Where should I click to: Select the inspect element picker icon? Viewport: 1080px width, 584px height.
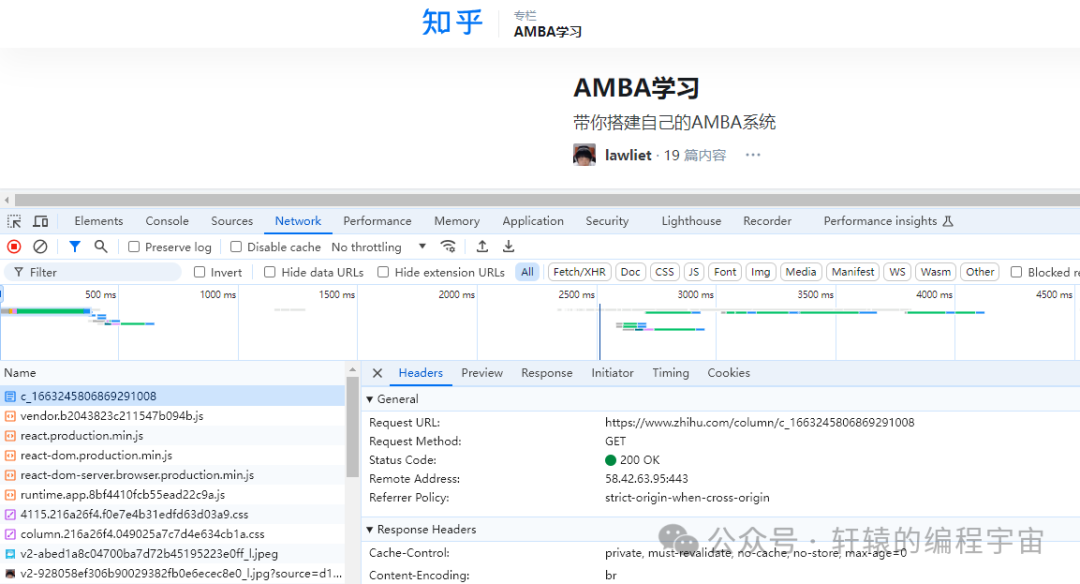[14, 221]
